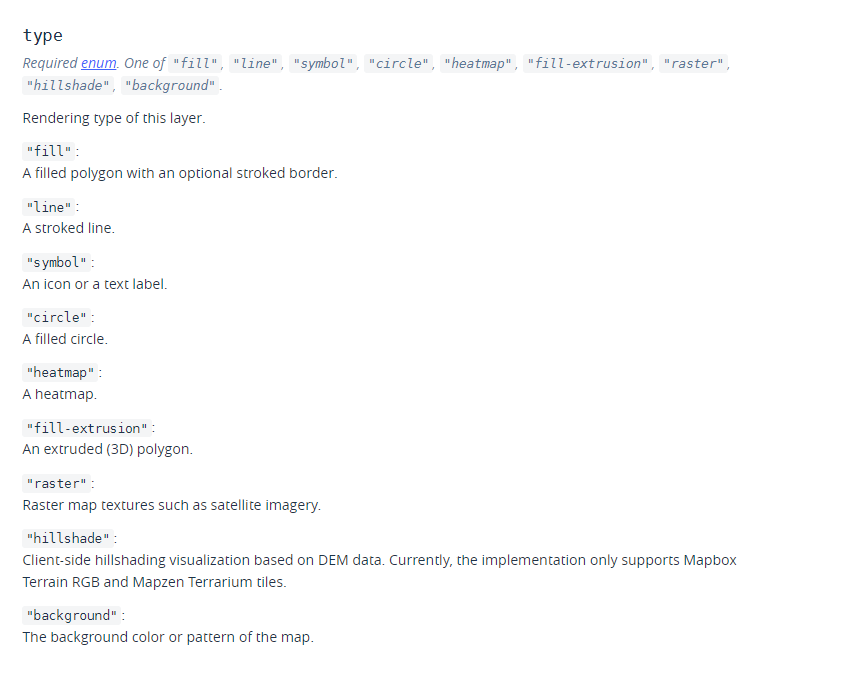Click the "fill-extrusion" definition code label
Image resolution: width=866 pixels, height=675 pixels.
(x=87, y=428)
